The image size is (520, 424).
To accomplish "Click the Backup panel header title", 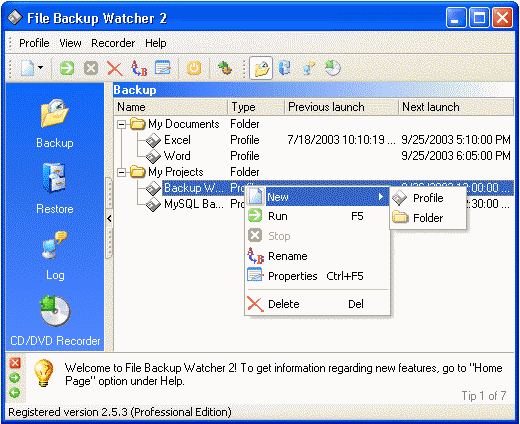I will point(135,90).
